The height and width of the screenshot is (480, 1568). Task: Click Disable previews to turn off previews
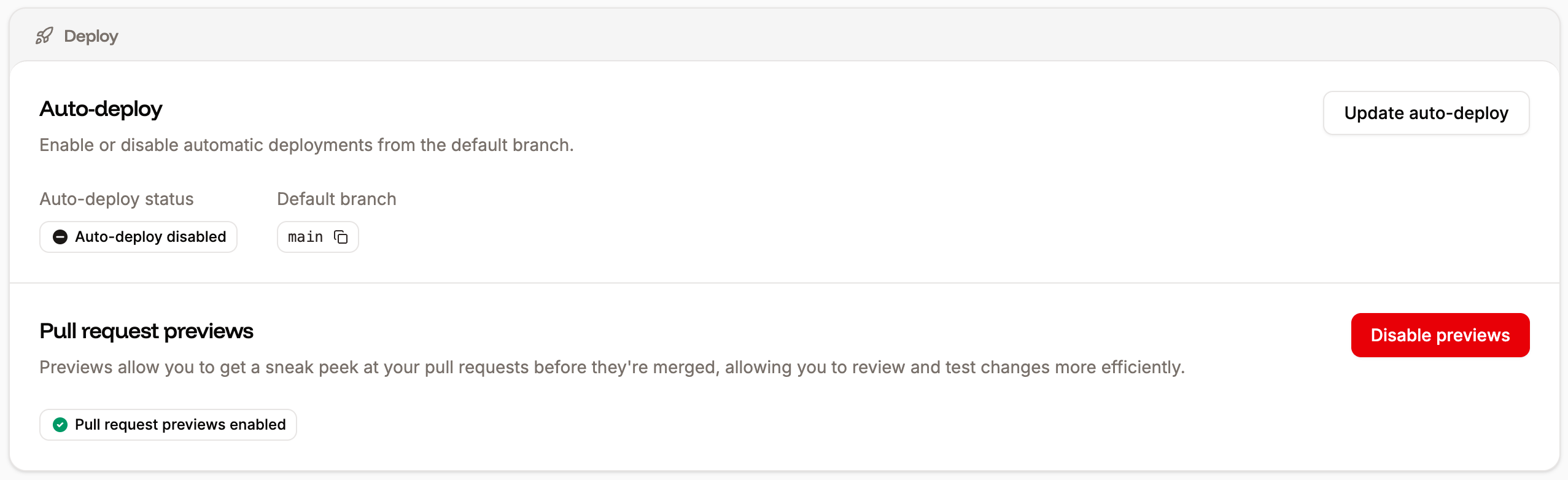click(x=1440, y=335)
